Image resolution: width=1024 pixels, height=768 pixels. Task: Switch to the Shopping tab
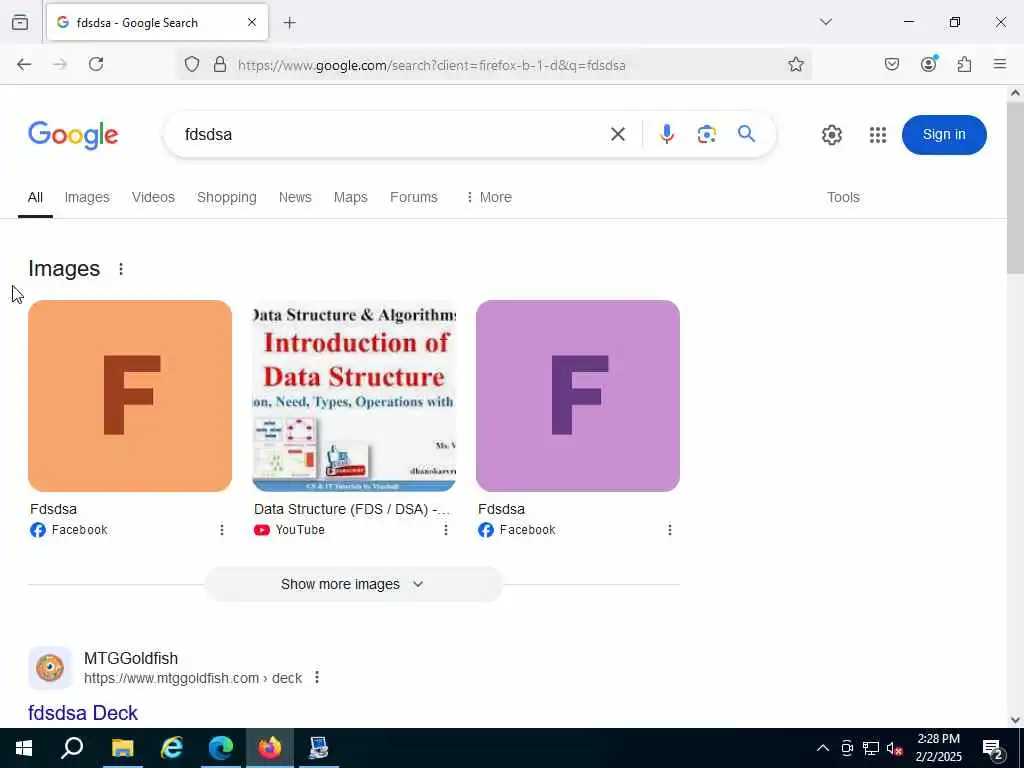227,197
